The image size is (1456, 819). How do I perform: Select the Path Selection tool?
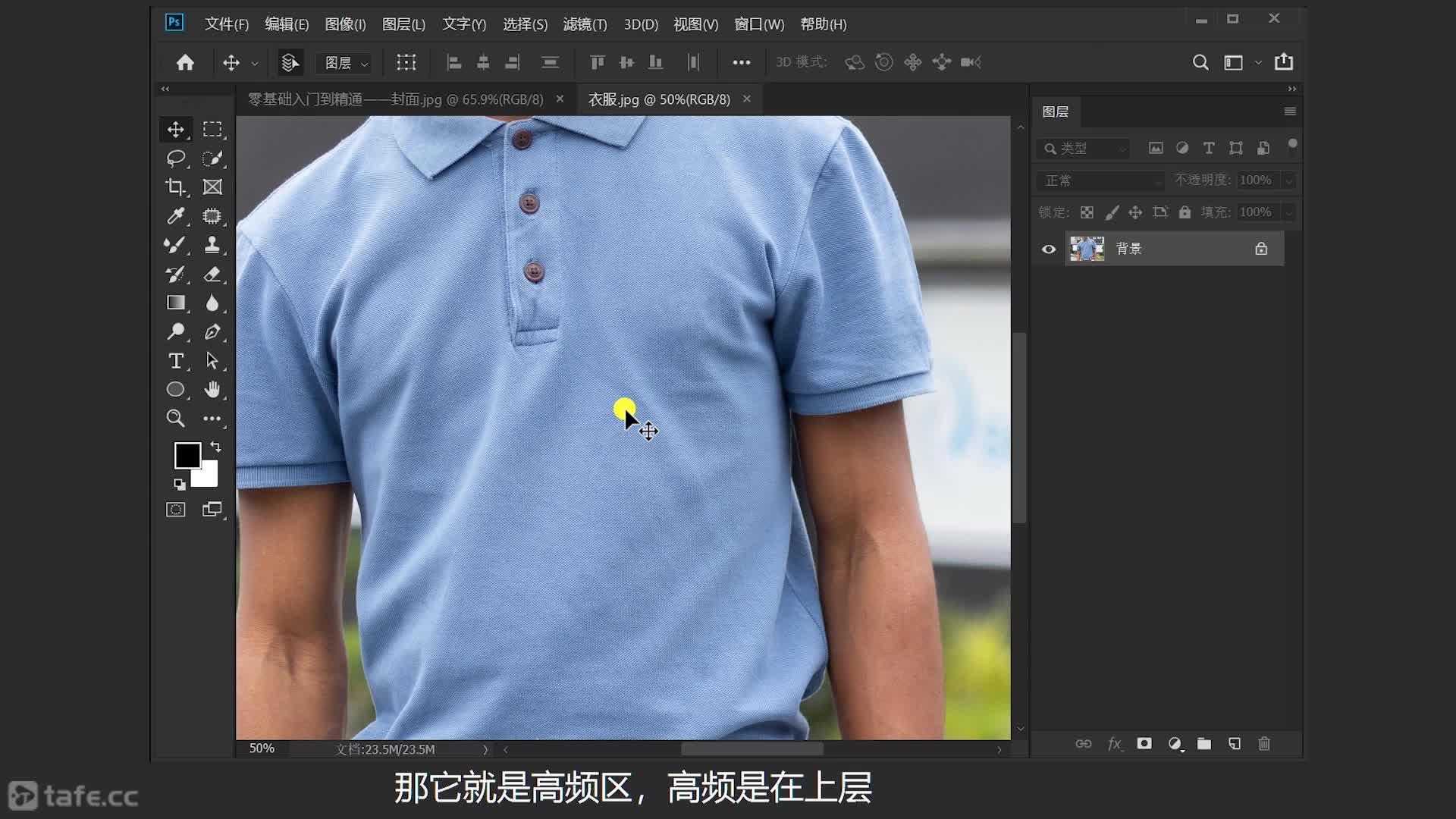point(212,361)
